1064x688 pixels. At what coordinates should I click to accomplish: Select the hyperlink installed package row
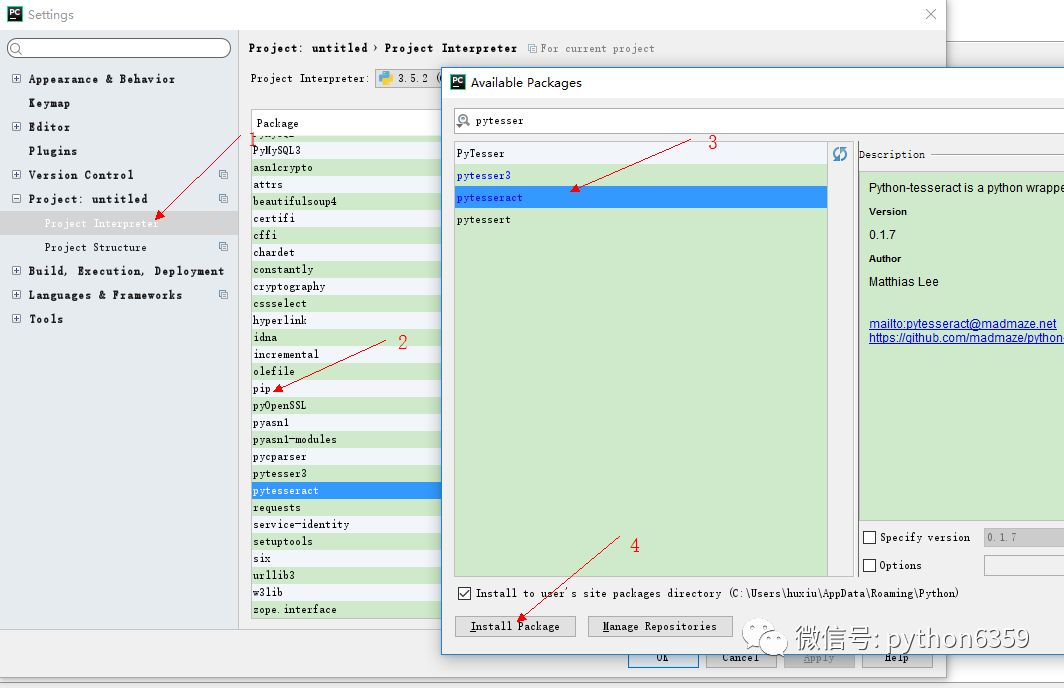coord(346,320)
